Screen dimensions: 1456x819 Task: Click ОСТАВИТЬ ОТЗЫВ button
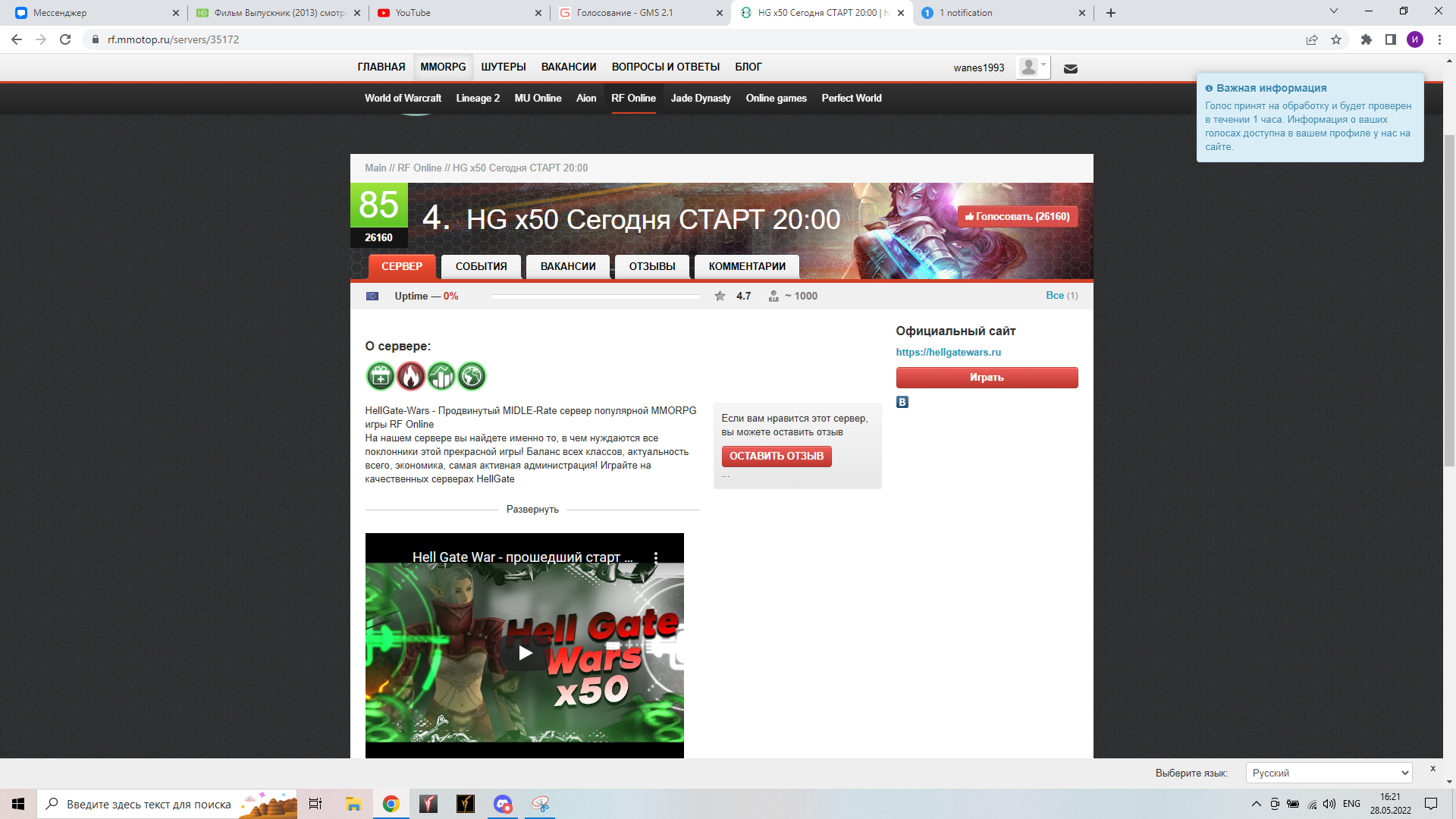[777, 456]
